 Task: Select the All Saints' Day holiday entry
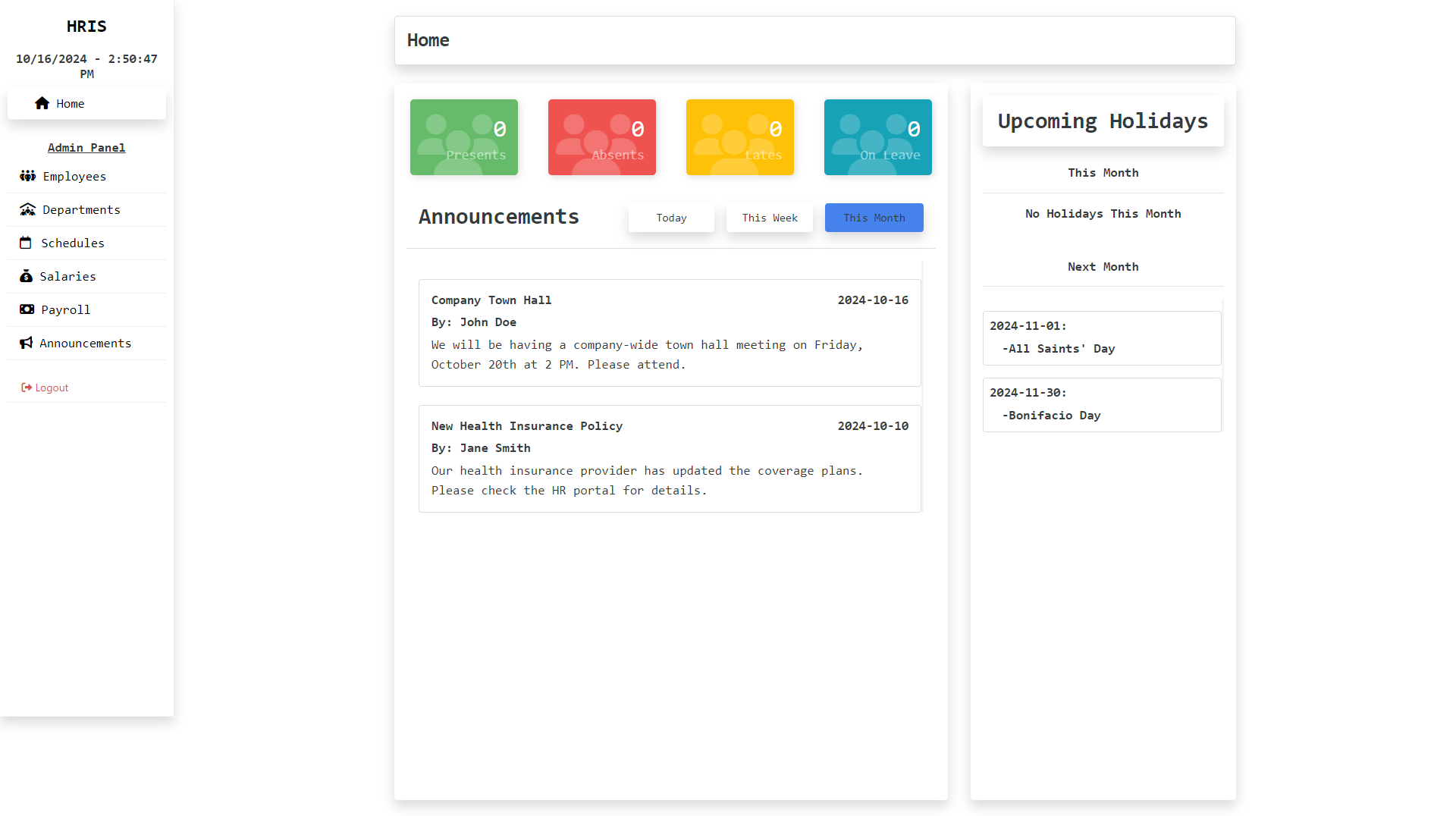(x=1102, y=337)
